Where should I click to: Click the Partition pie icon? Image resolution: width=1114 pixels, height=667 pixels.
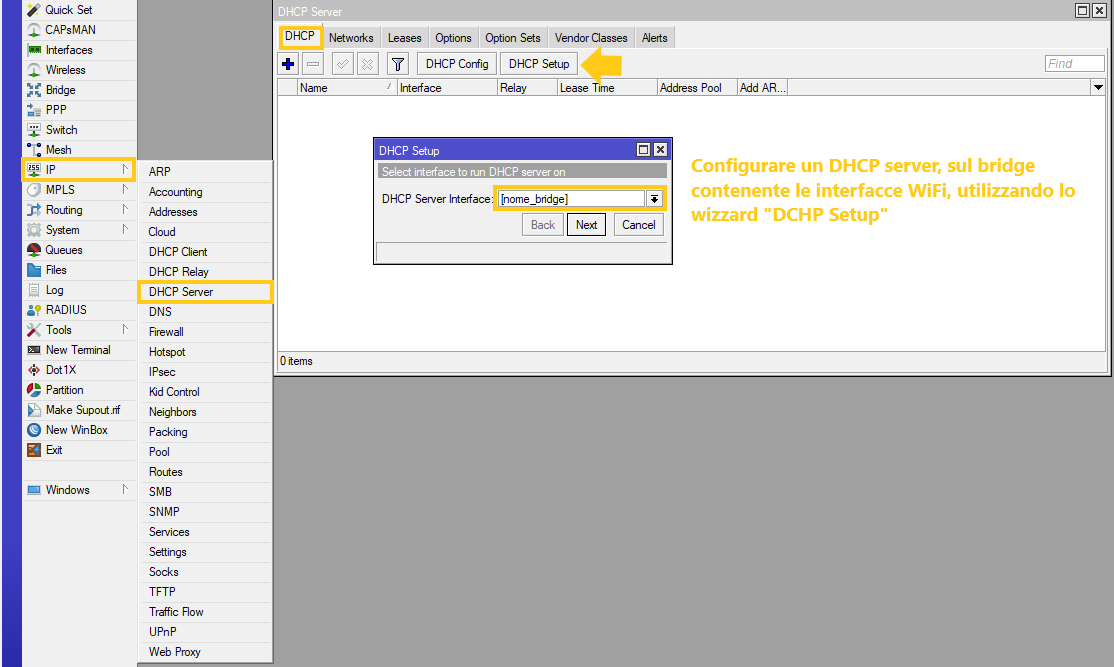(33, 390)
